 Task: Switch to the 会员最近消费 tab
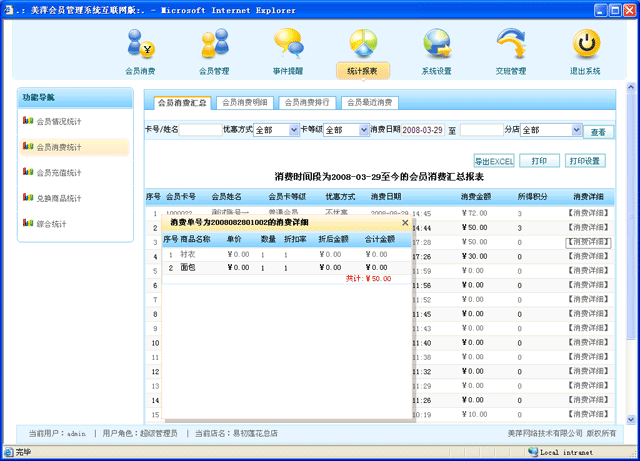[x=369, y=102]
